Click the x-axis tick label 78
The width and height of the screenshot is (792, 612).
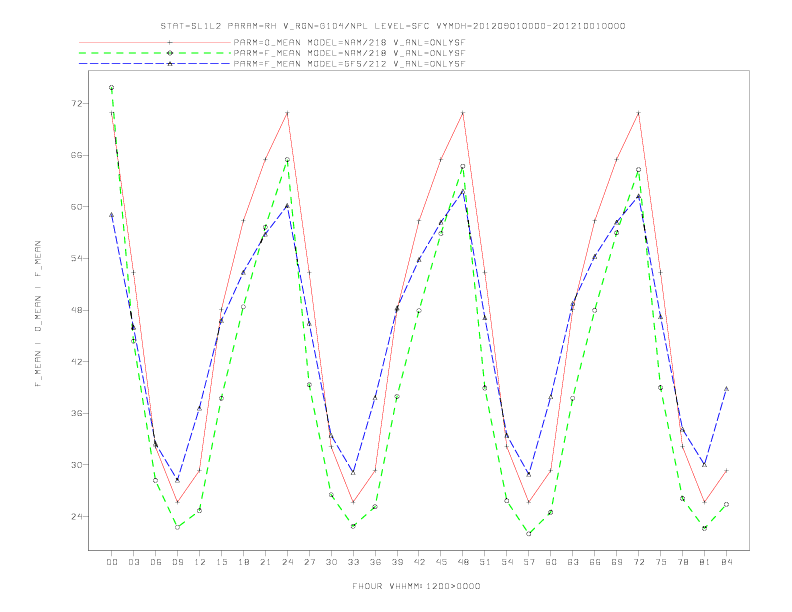[x=682, y=562]
